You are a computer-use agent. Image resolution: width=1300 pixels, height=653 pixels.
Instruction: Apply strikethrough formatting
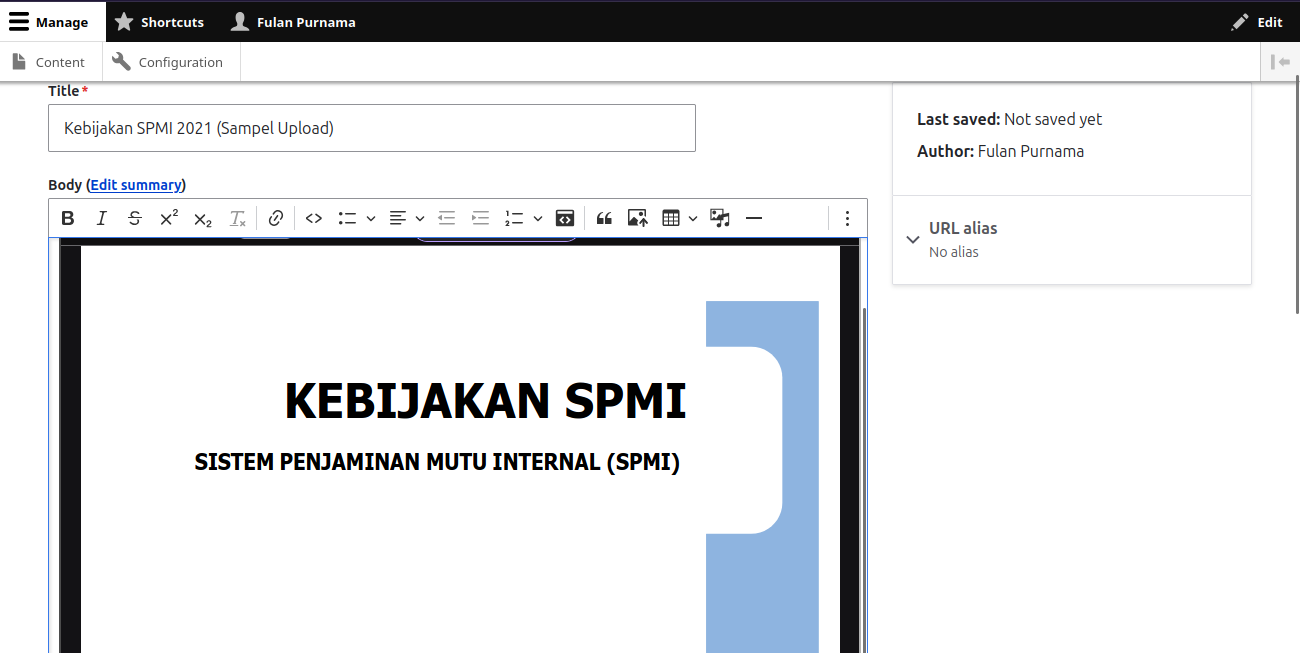(135, 218)
